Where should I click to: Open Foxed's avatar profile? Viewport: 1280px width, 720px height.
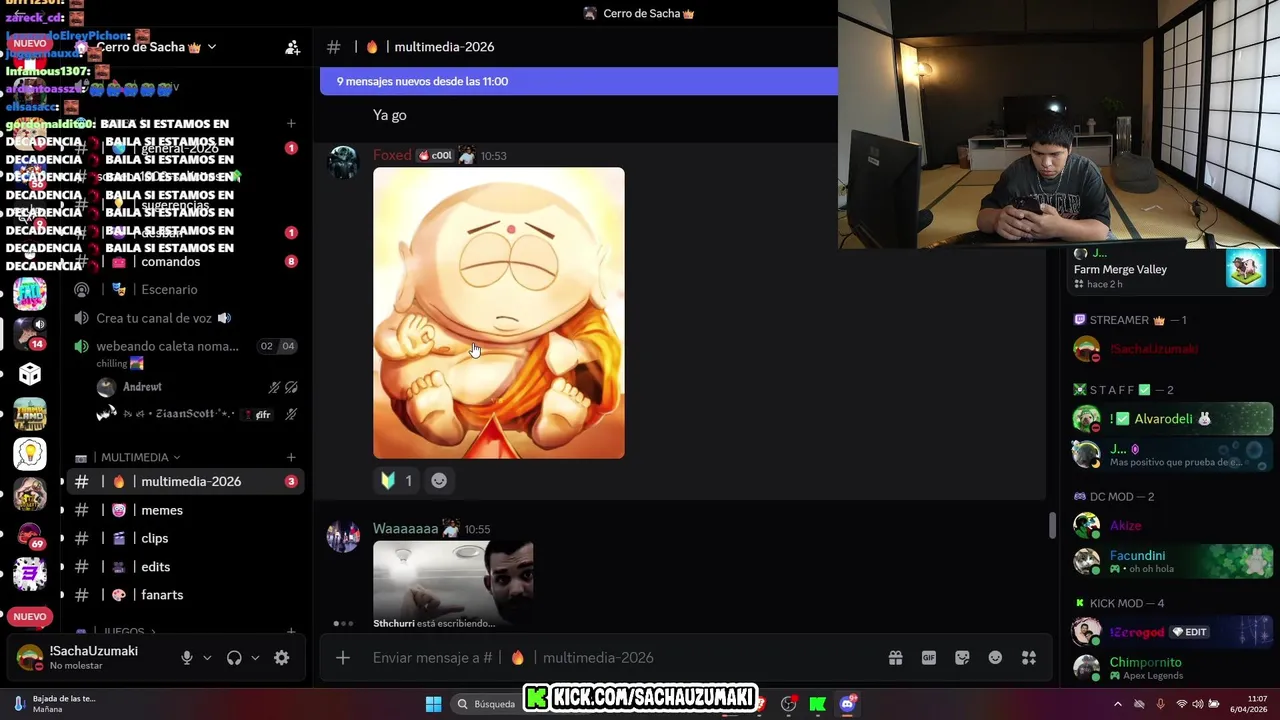(x=343, y=164)
